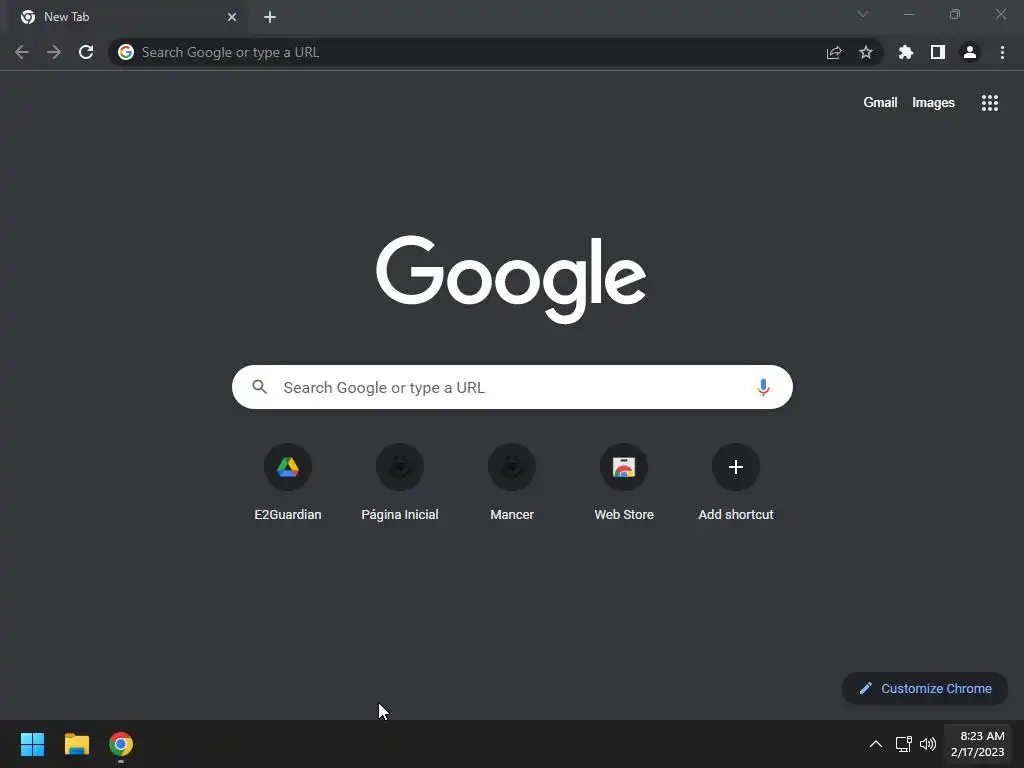1024x768 pixels.
Task: Open the profile avatar menu
Action: tap(970, 52)
